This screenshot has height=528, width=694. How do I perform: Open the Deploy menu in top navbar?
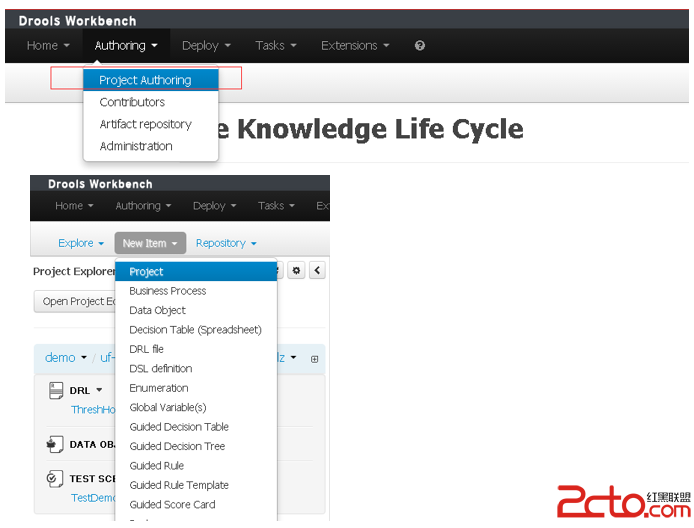tap(206, 46)
